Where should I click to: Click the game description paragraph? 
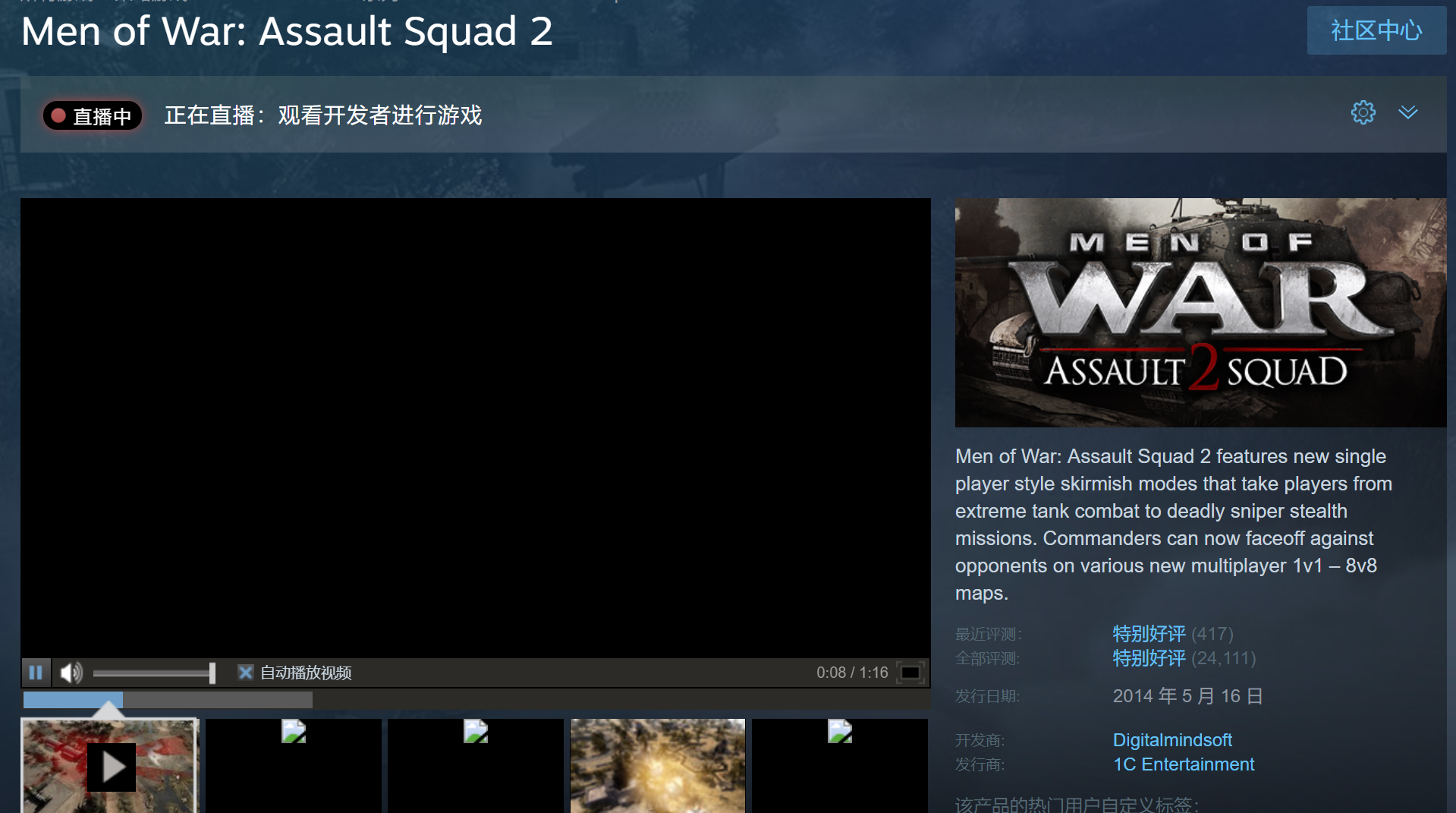point(1174,524)
